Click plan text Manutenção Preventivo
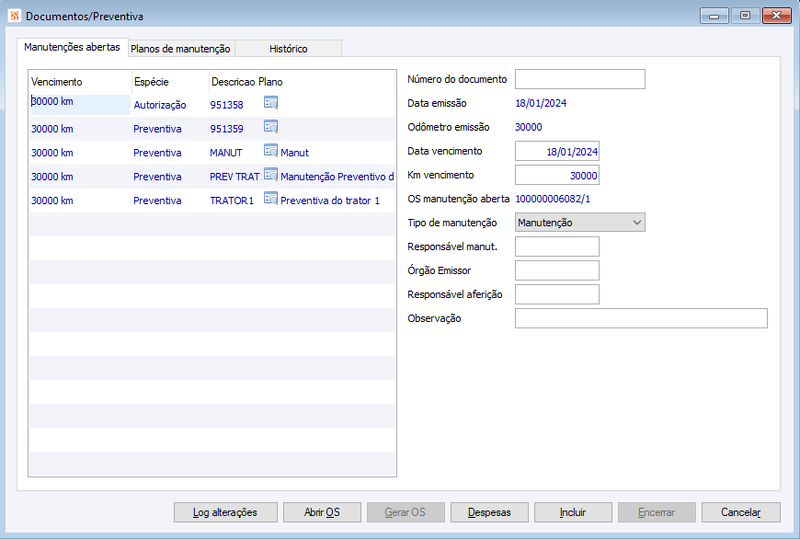Image resolution: width=800 pixels, height=539 pixels. click(337, 177)
